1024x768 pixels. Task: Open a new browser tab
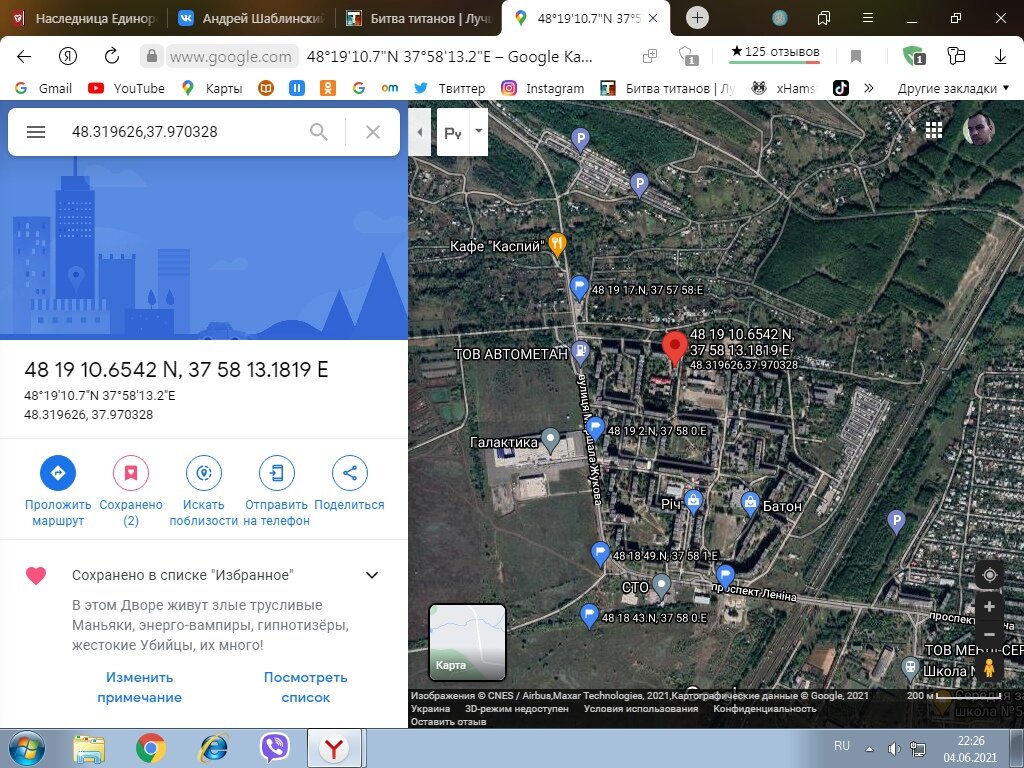[x=697, y=18]
